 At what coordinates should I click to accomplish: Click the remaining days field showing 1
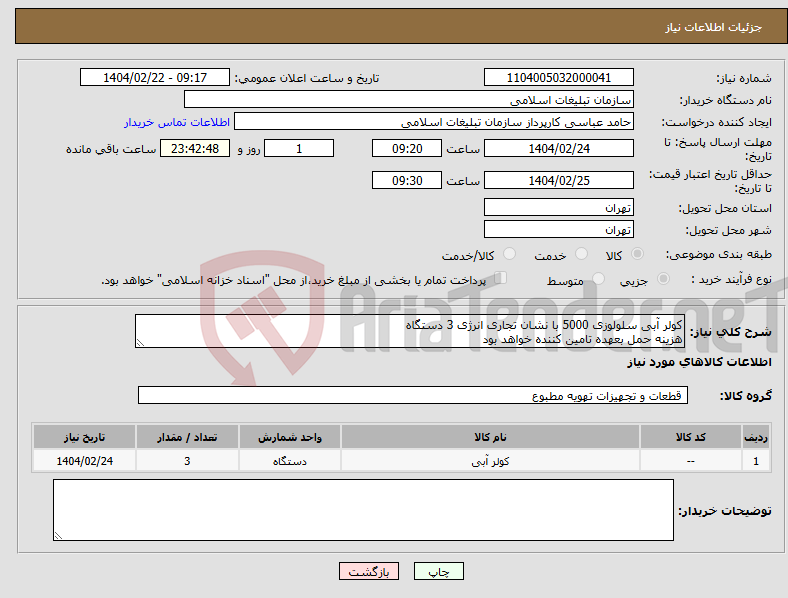point(299,148)
